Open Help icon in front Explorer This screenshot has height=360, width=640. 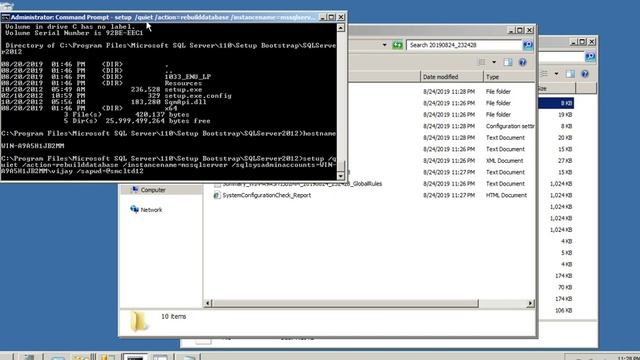[x=522, y=62]
